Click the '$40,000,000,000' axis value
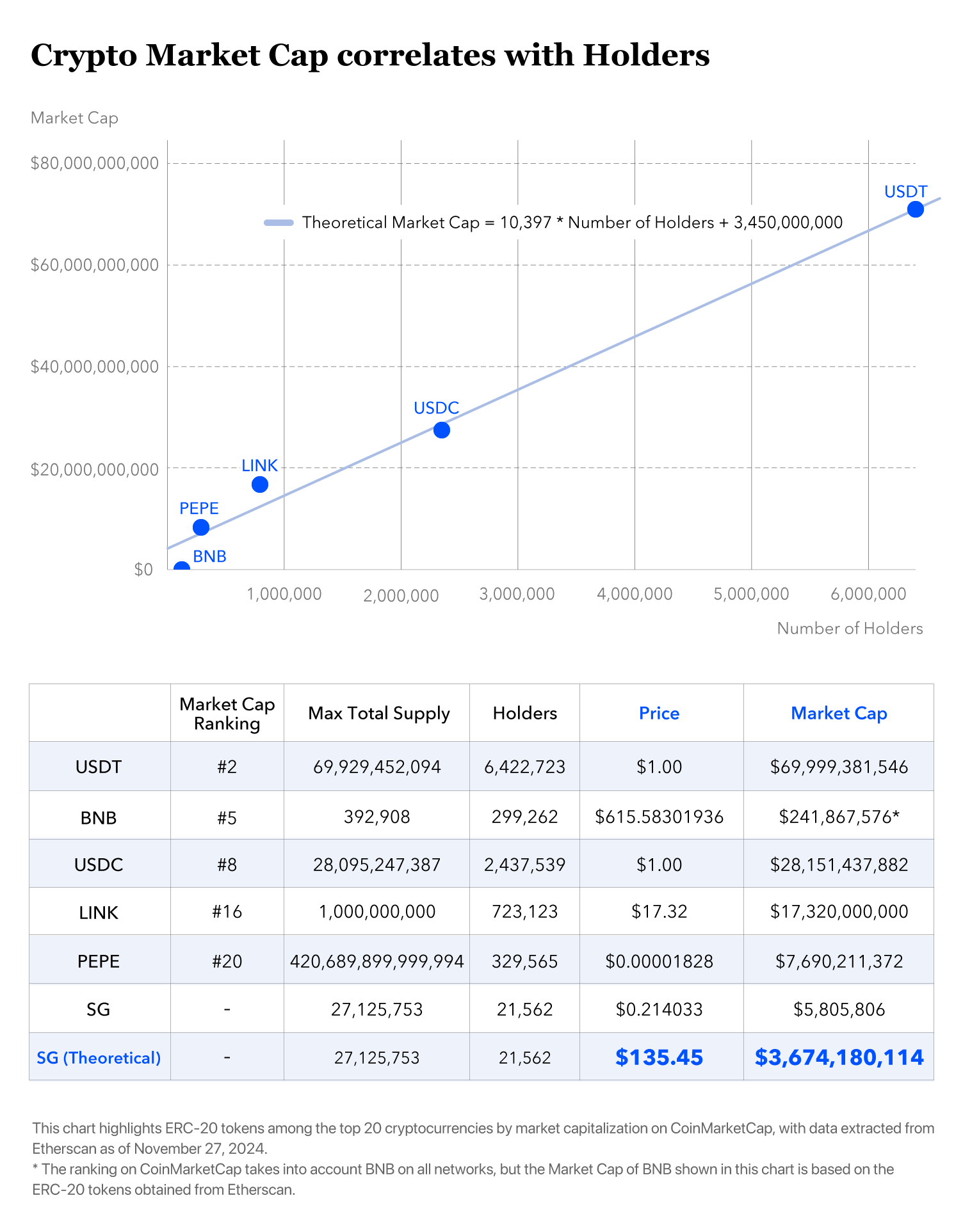 [x=95, y=367]
